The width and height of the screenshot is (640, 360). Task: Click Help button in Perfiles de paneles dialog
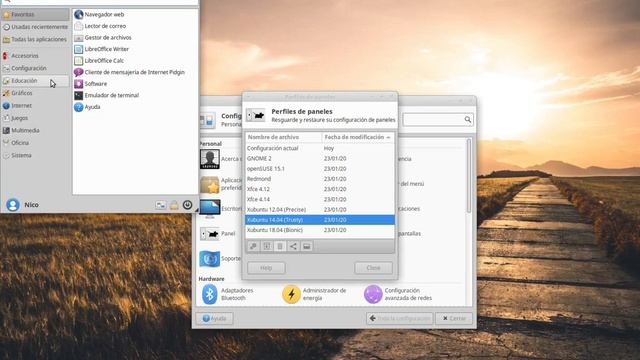click(266, 268)
